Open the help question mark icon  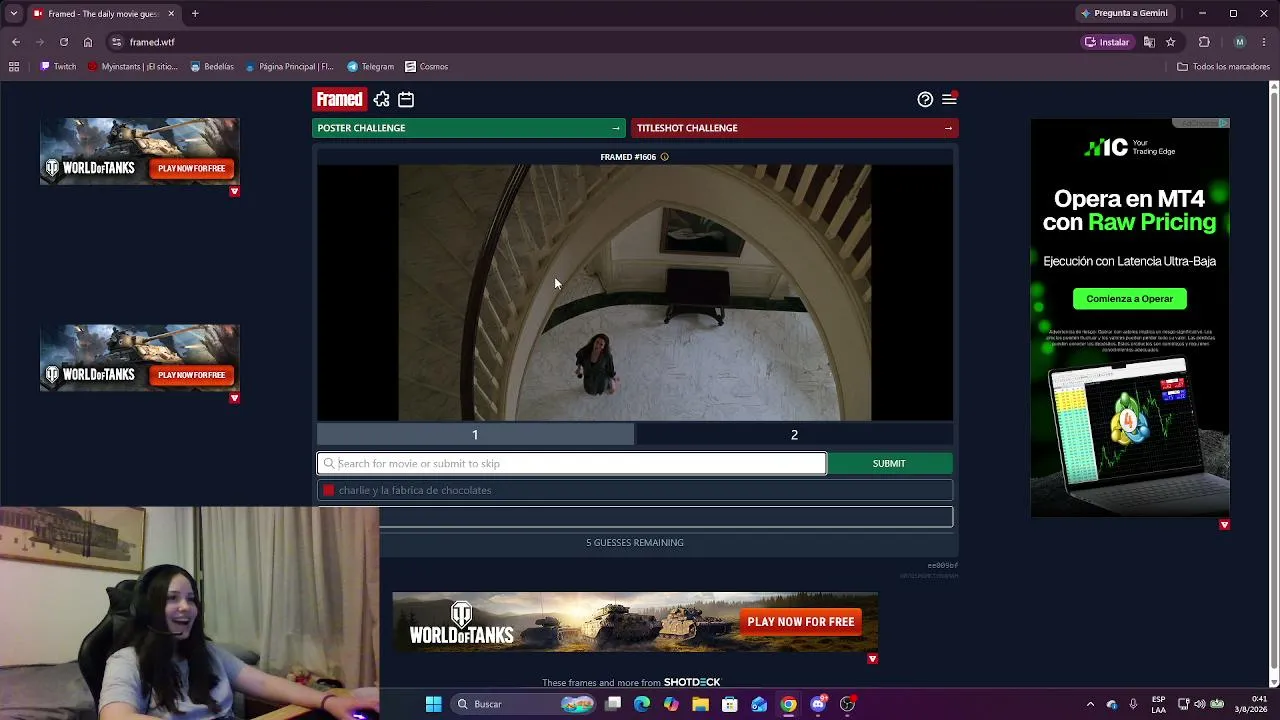(925, 99)
